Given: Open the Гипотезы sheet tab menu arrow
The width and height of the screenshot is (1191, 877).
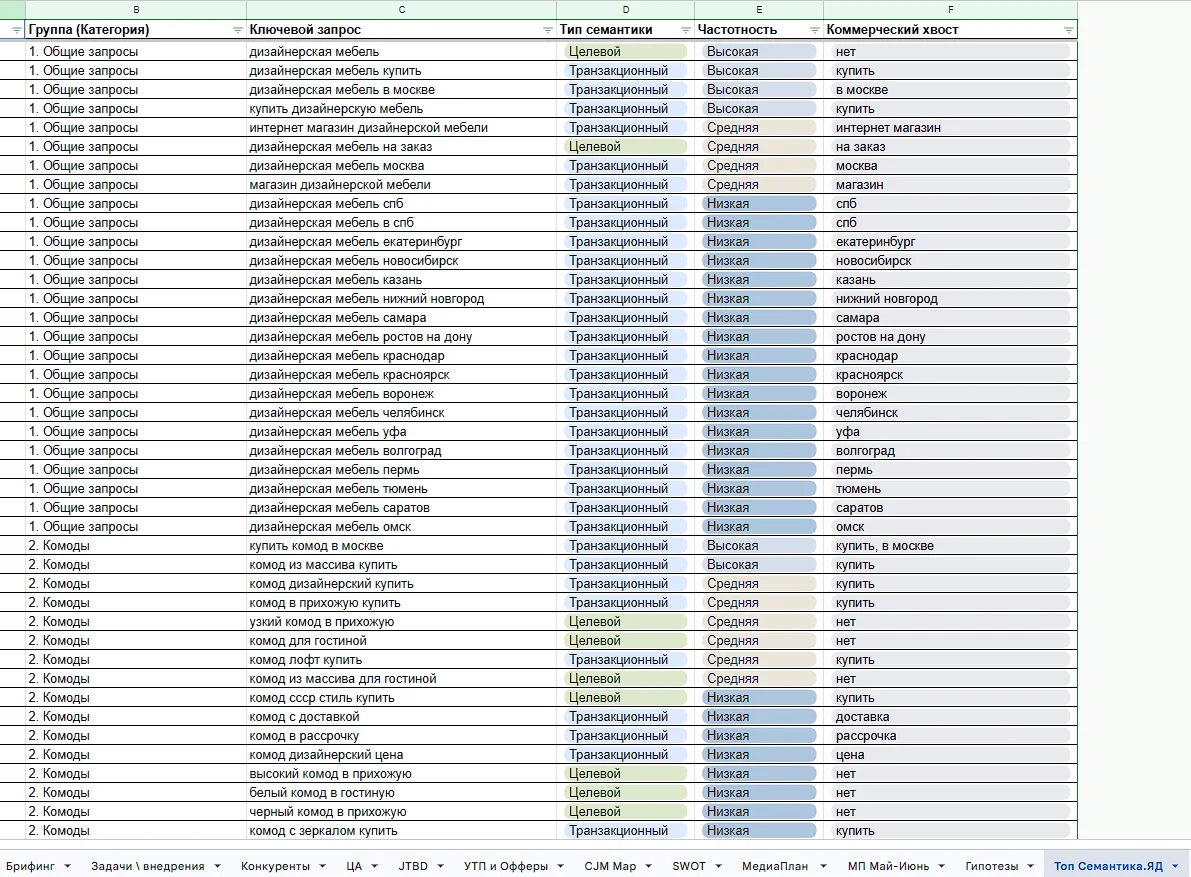Looking at the screenshot, I should 1031,866.
